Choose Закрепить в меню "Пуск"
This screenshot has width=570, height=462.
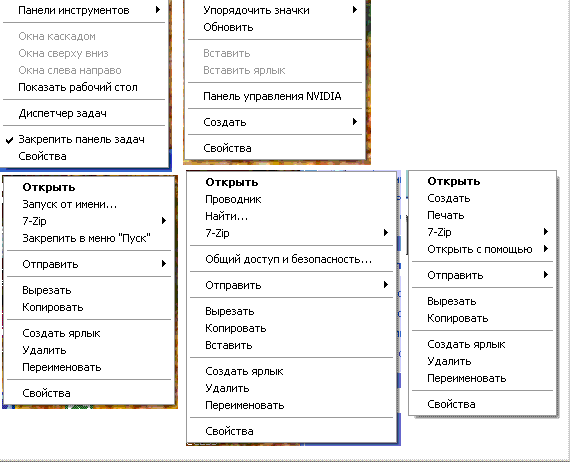pyautogui.click(x=89, y=238)
